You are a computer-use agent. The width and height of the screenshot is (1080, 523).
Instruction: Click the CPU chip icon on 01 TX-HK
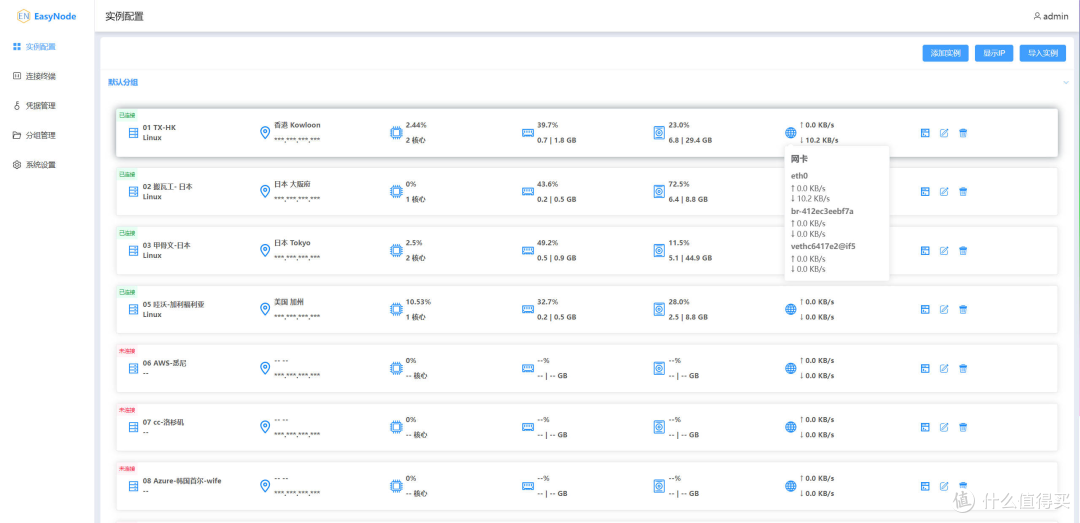(x=395, y=133)
